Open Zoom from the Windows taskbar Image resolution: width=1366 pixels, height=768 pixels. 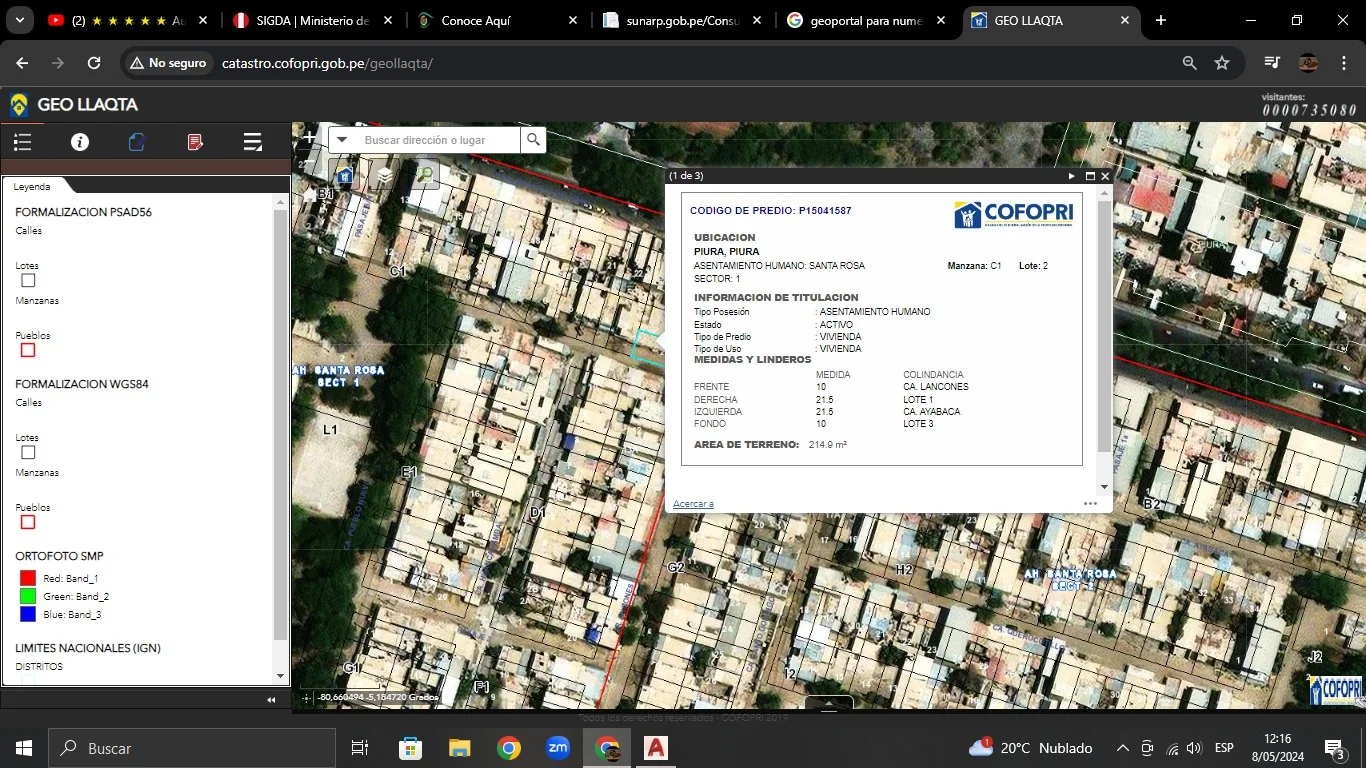[x=558, y=748]
